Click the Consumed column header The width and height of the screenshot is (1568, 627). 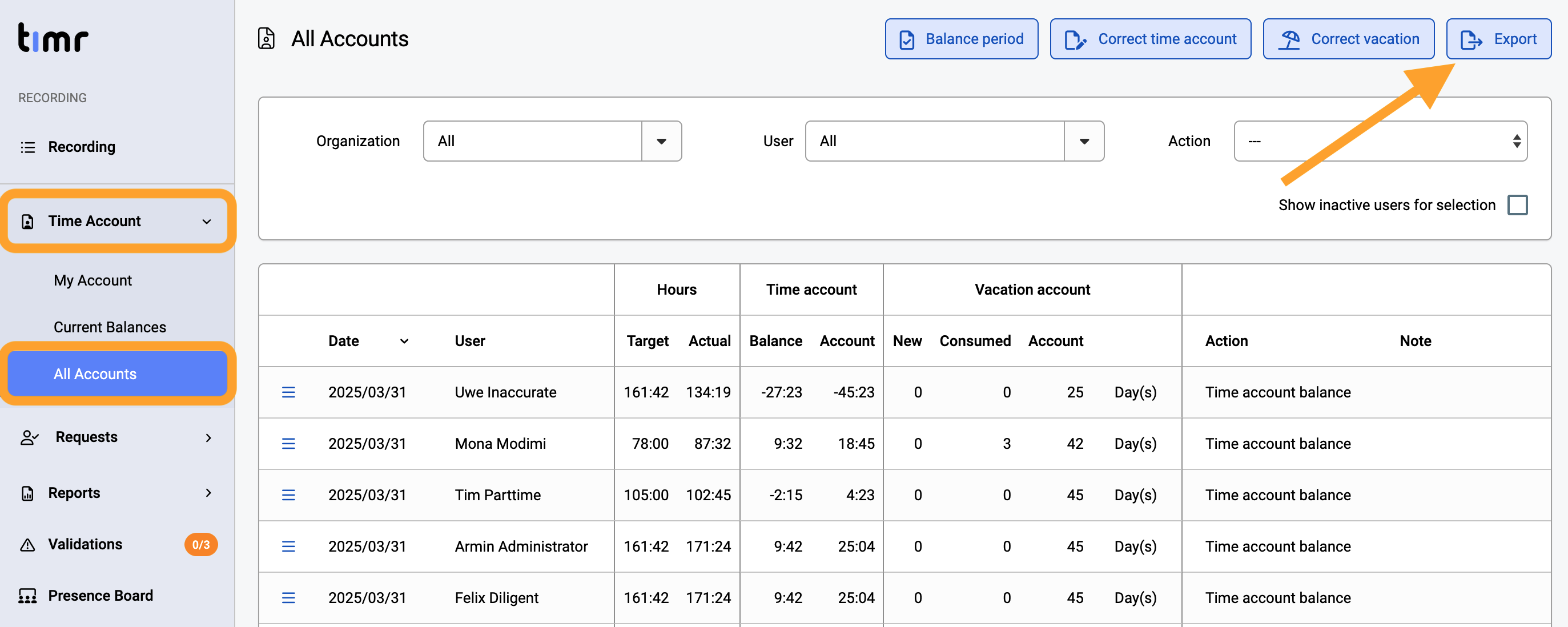[975, 341]
